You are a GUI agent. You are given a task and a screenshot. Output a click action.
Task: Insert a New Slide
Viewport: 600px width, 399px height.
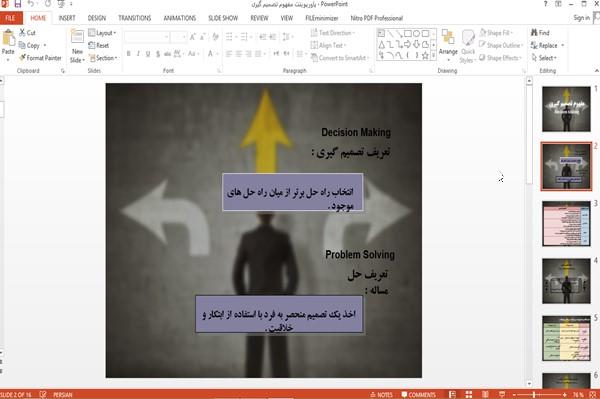(77, 46)
